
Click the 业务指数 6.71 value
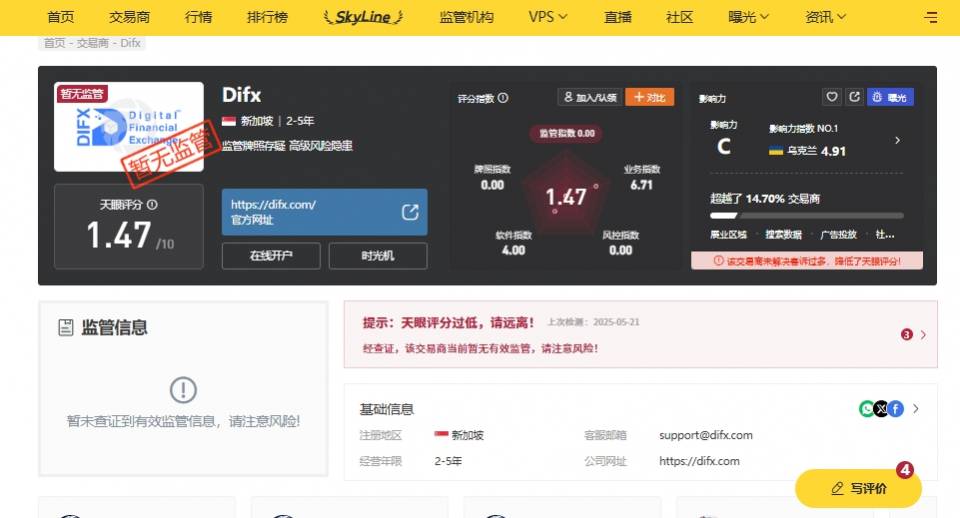pyautogui.click(x=642, y=185)
